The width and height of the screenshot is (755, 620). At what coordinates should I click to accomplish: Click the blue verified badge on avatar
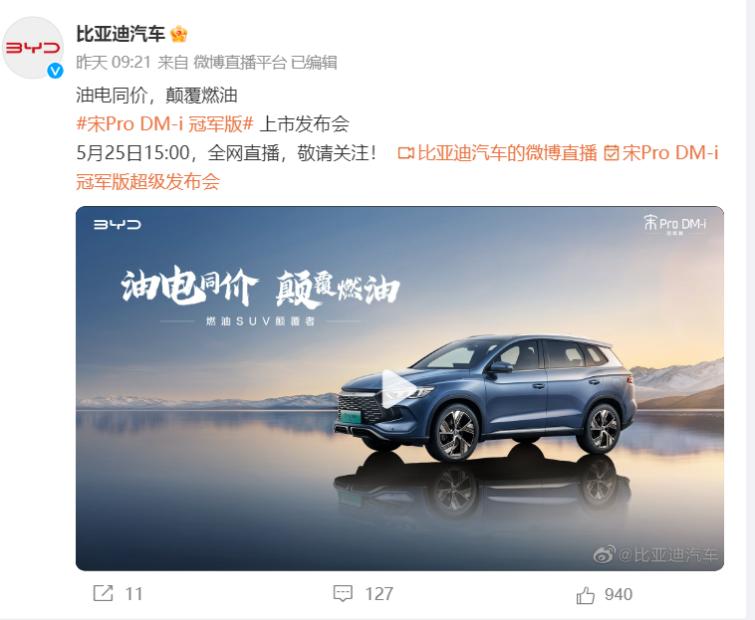coord(55,71)
